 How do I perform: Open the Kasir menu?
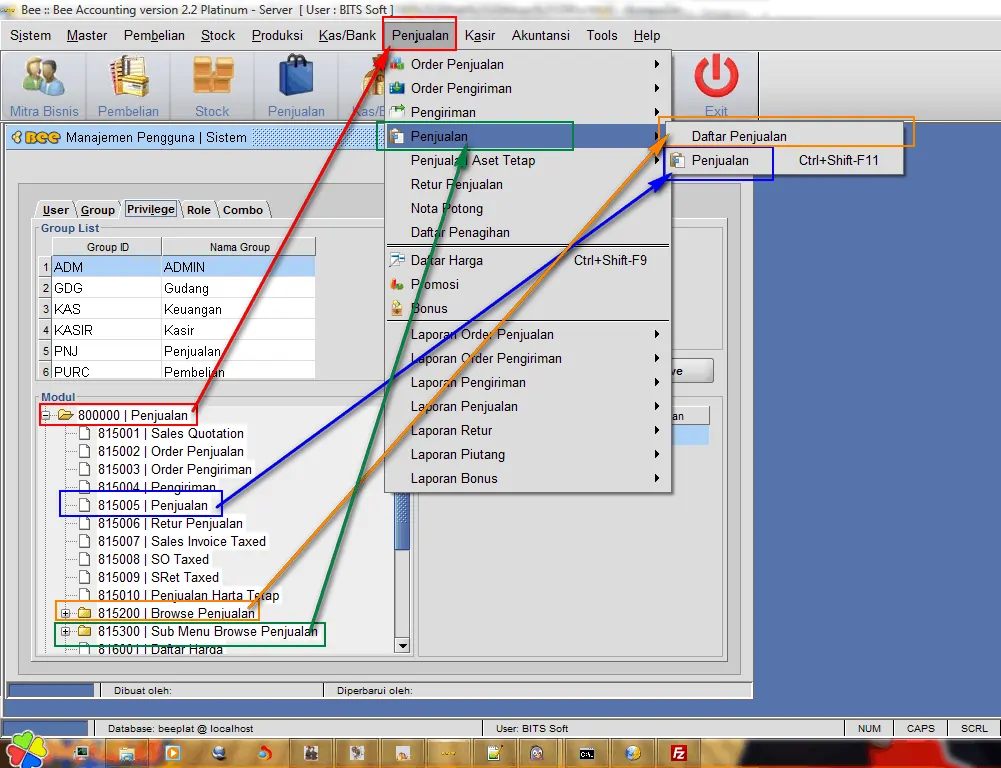point(479,36)
